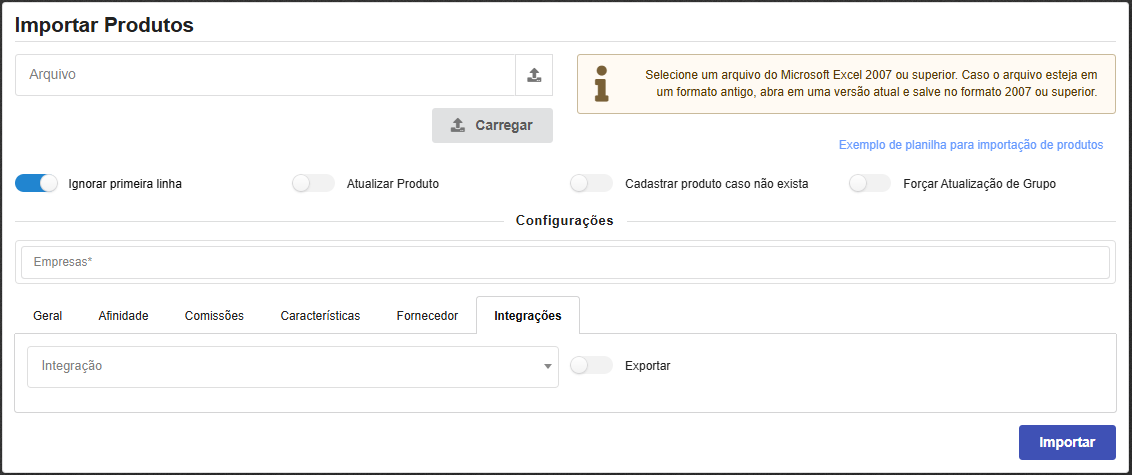The height and width of the screenshot is (475, 1132).
Task: Turn on Forçar Atualização de Grupo
Action: point(869,183)
